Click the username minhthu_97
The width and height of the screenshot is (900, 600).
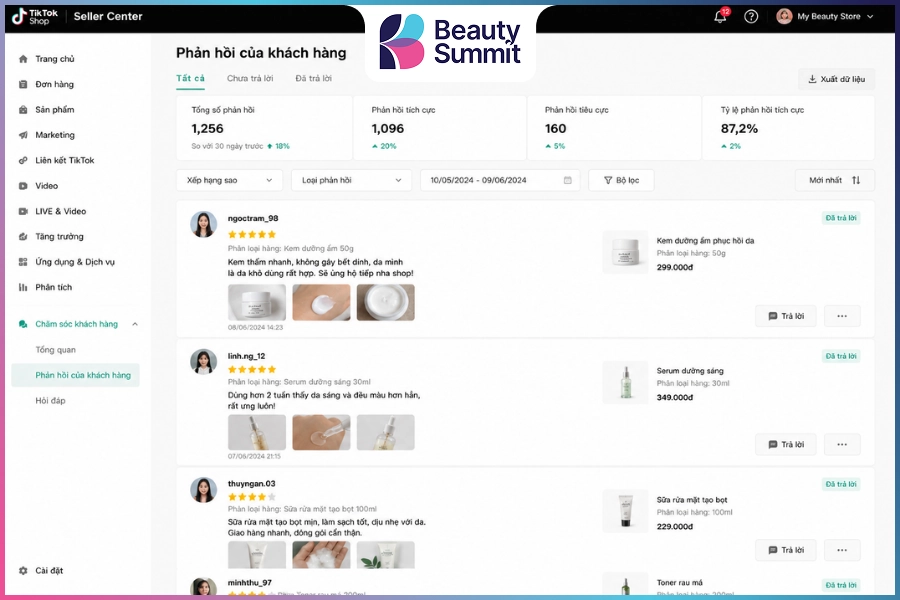coord(249,583)
